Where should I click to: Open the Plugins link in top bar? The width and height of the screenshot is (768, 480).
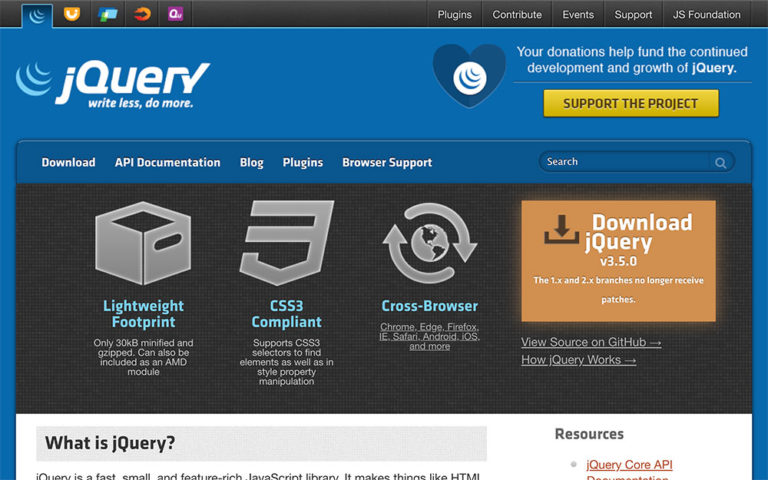pyautogui.click(x=455, y=15)
